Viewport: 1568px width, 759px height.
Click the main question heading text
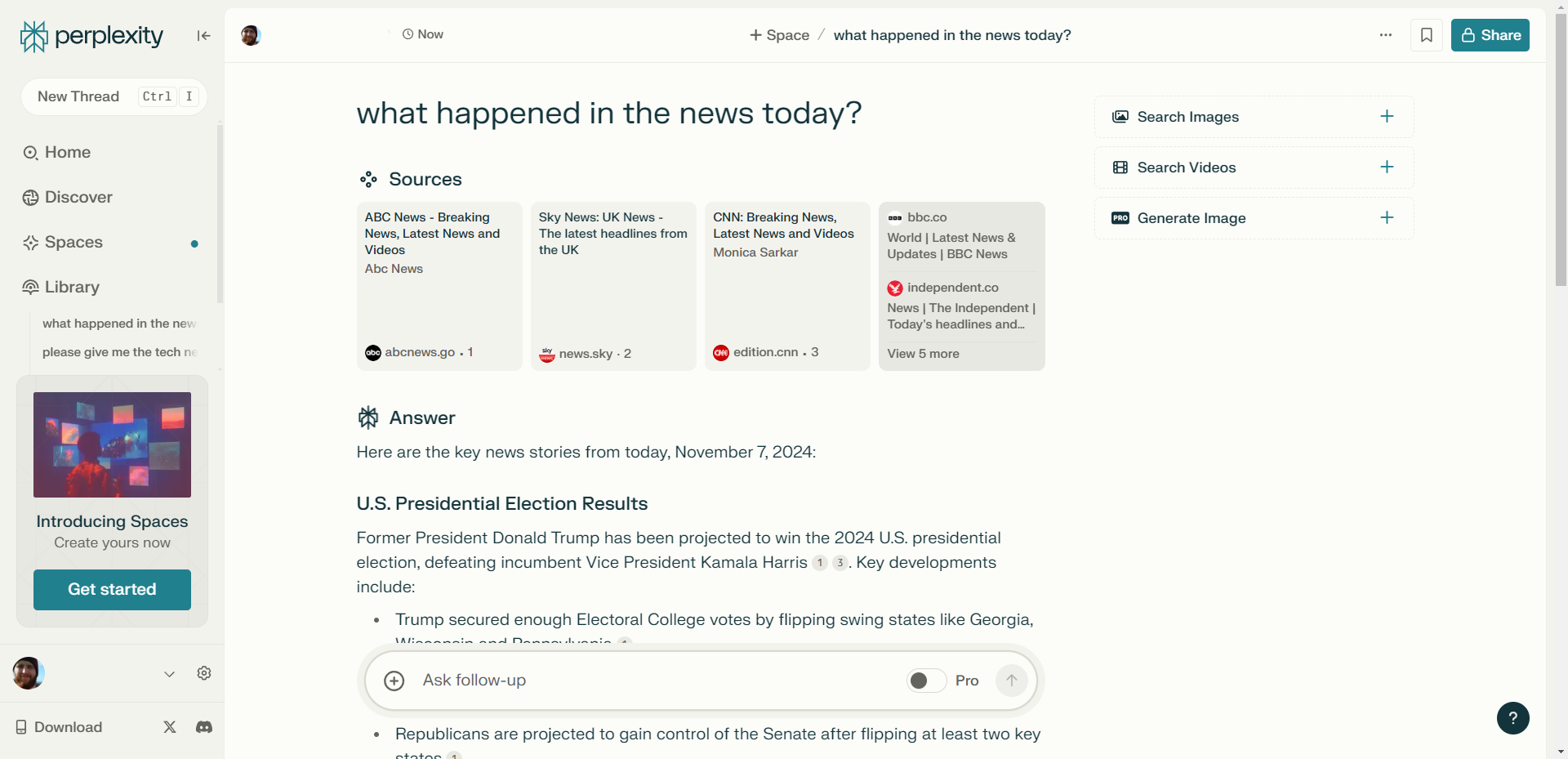click(609, 113)
